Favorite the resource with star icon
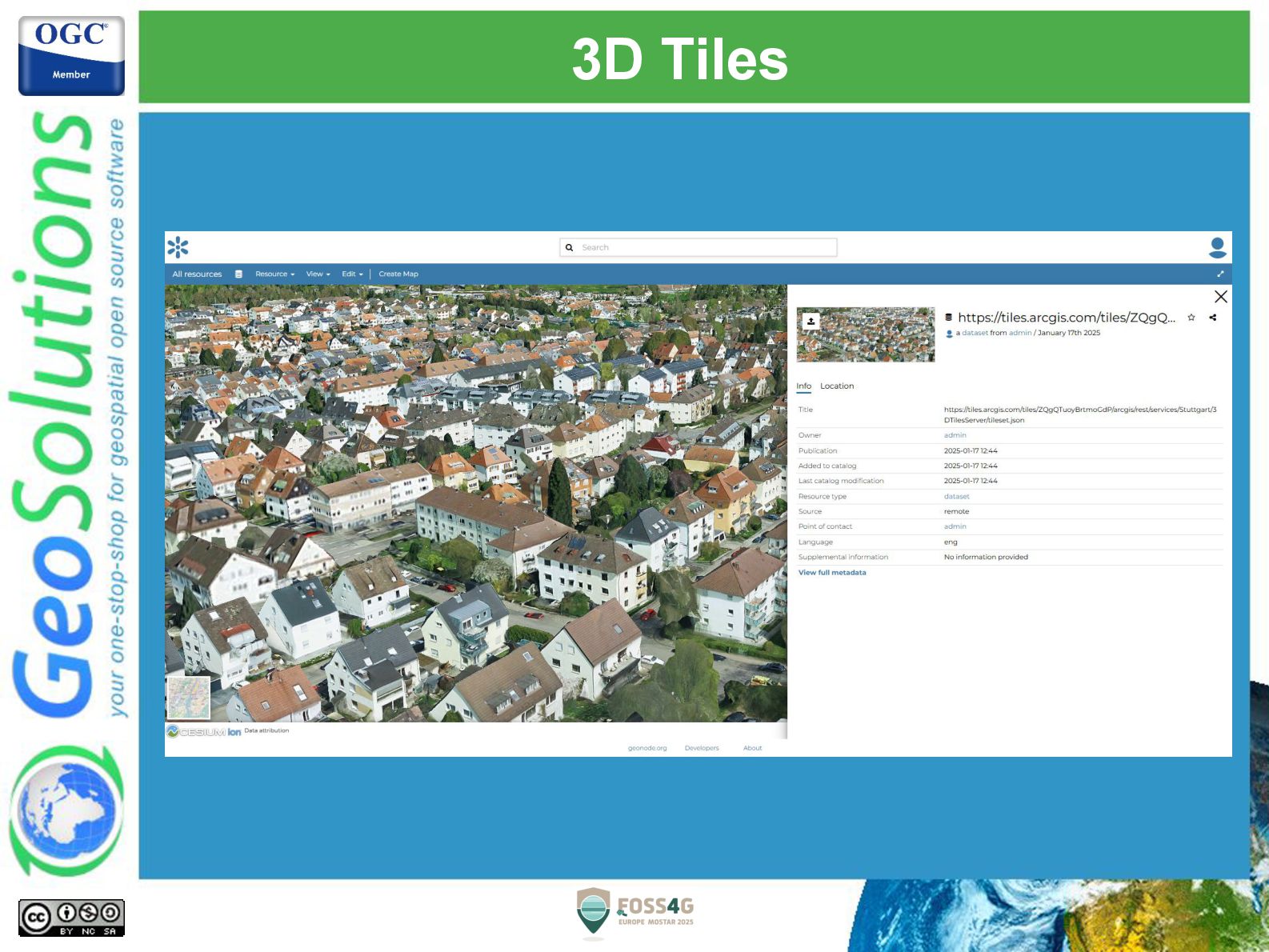The height and width of the screenshot is (952, 1269). pos(1191,318)
